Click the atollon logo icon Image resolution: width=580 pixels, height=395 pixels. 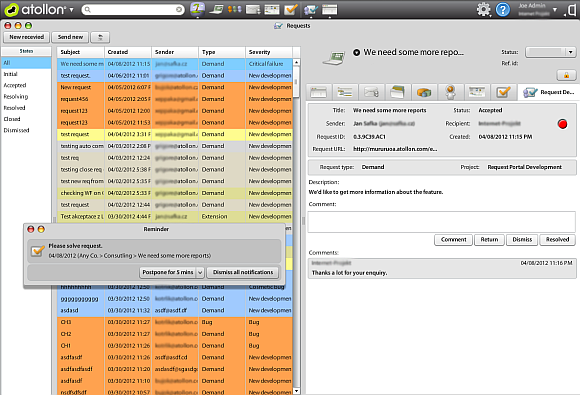(11, 10)
